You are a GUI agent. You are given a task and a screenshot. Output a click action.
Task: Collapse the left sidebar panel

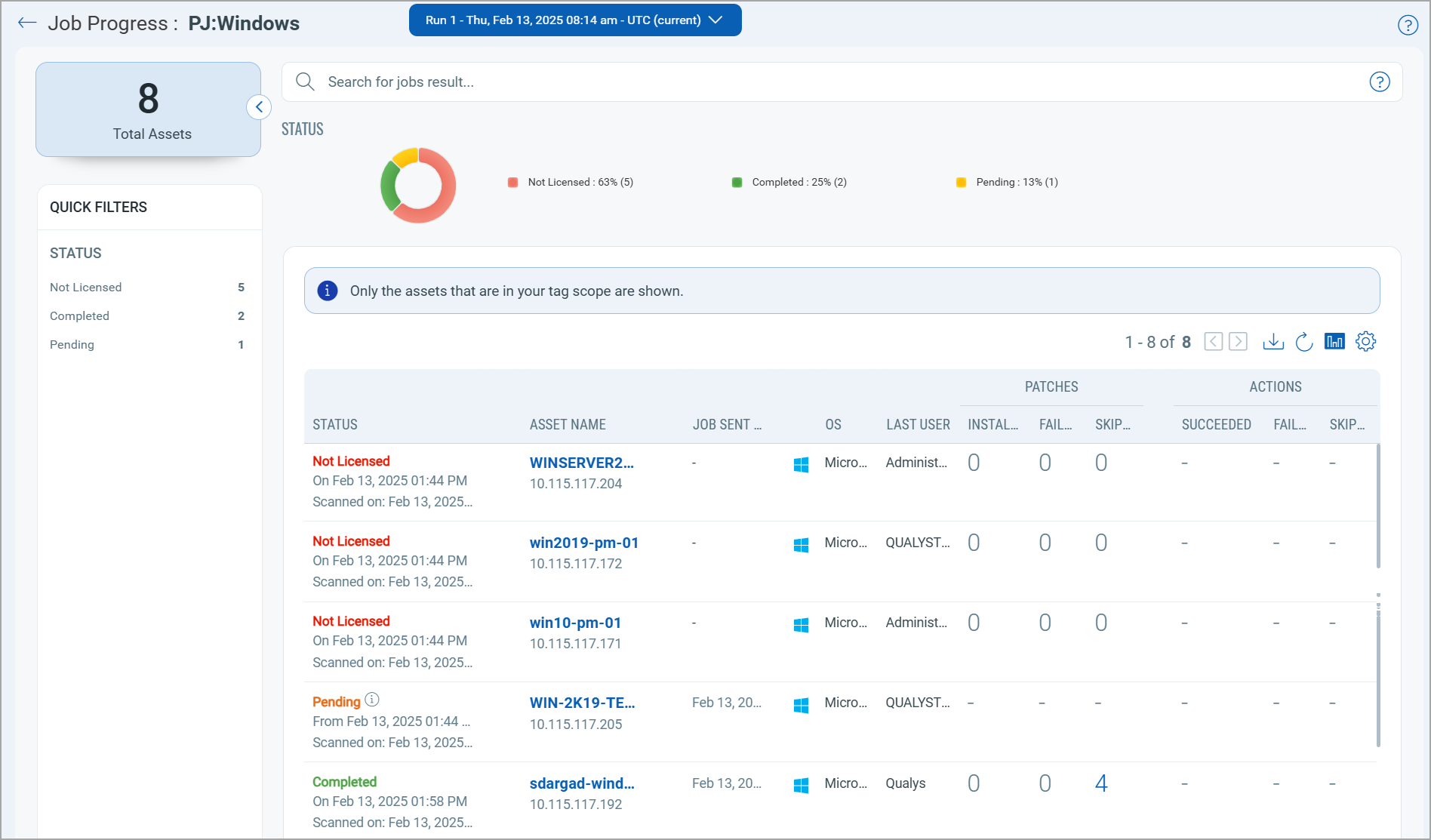pyautogui.click(x=259, y=107)
